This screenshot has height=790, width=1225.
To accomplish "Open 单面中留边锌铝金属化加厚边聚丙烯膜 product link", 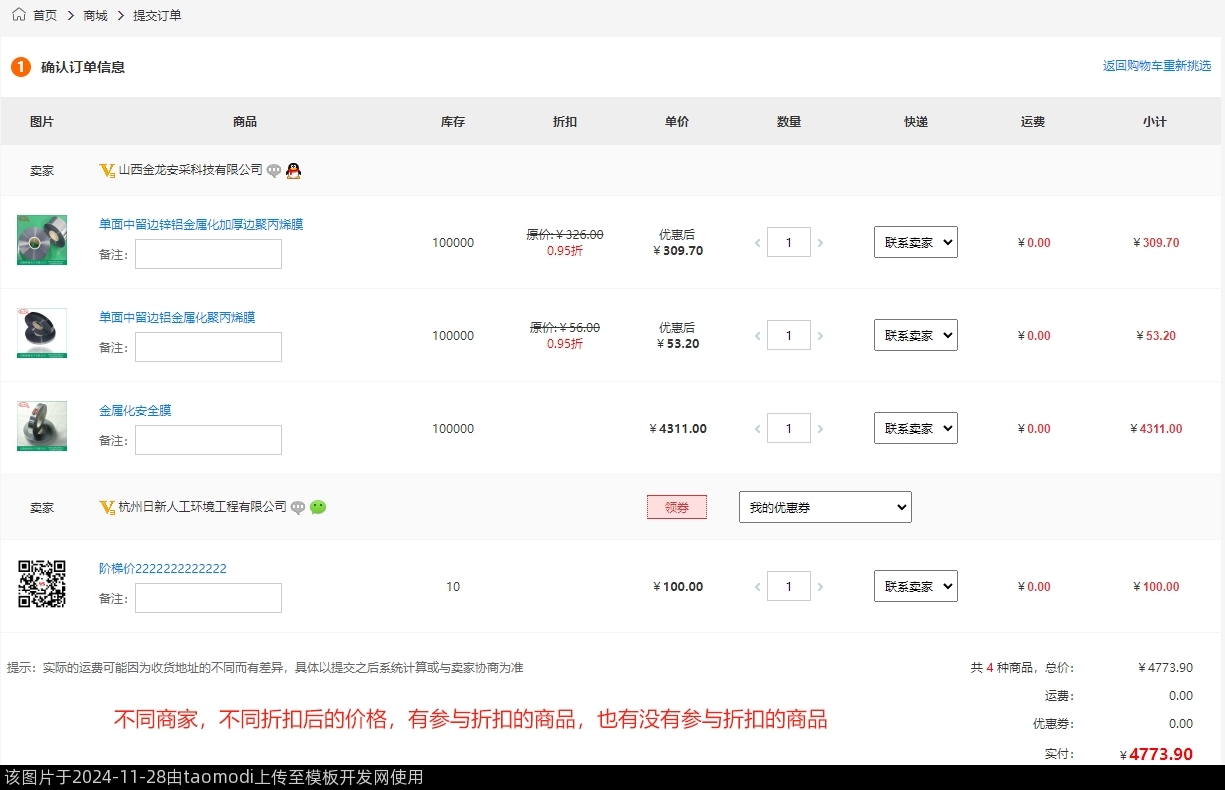I will coord(200,225).
